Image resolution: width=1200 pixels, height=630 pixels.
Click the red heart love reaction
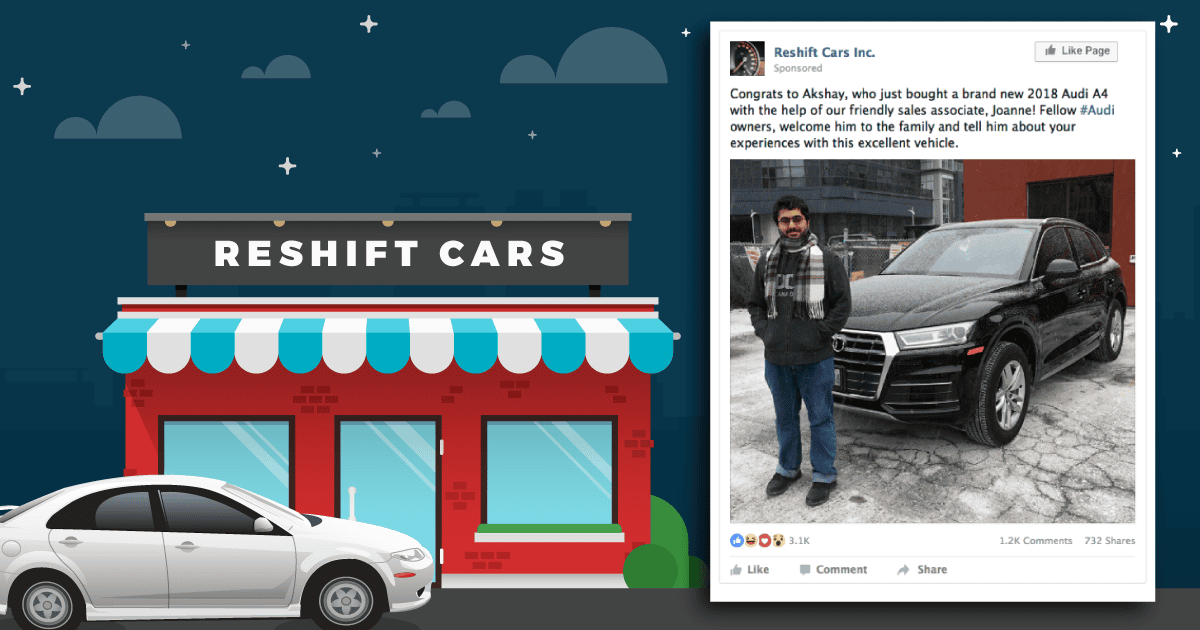764,541
